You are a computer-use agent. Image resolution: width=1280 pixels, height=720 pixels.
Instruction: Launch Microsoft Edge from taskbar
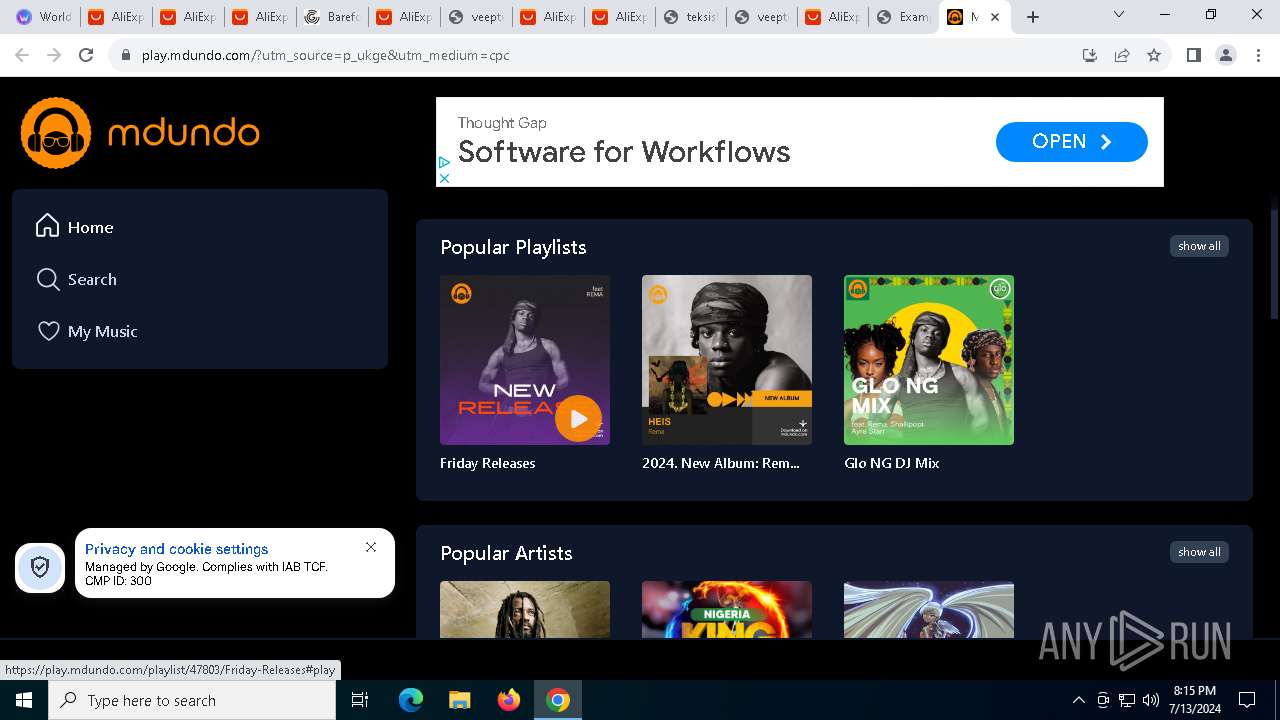coord(411,700)
